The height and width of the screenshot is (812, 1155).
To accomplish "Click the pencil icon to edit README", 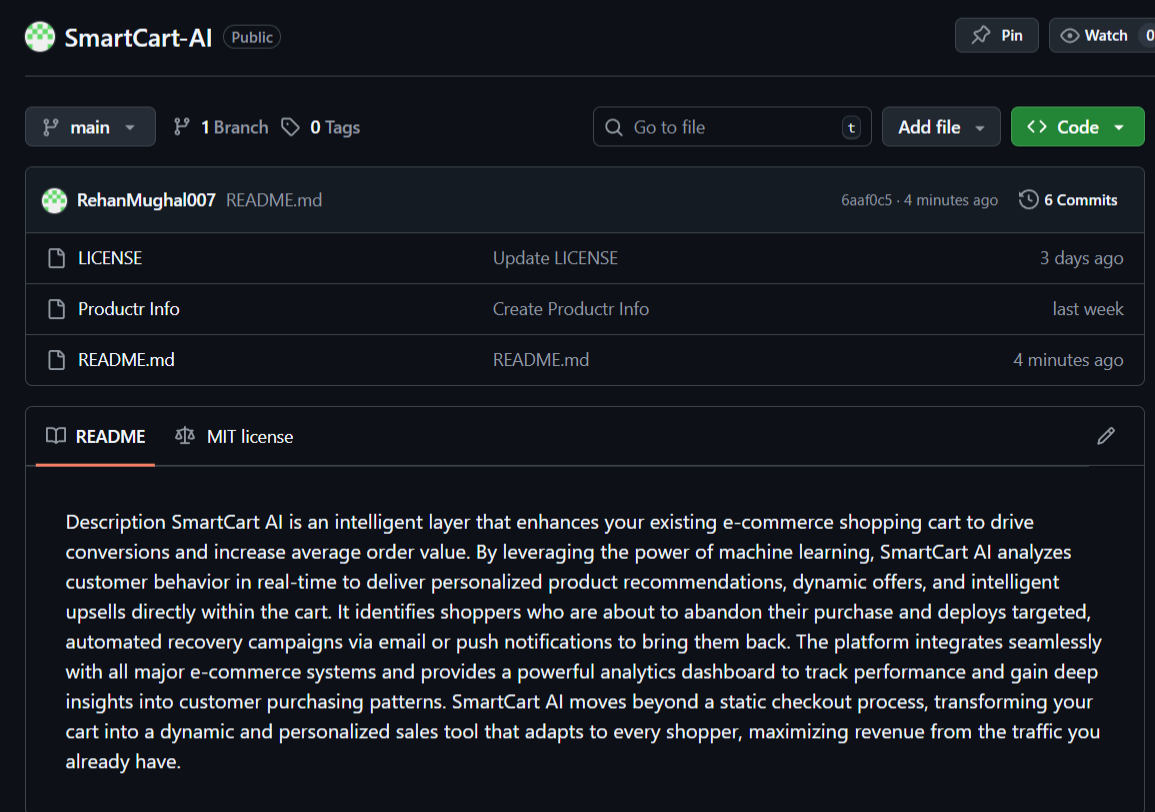I will point(1105,436).
